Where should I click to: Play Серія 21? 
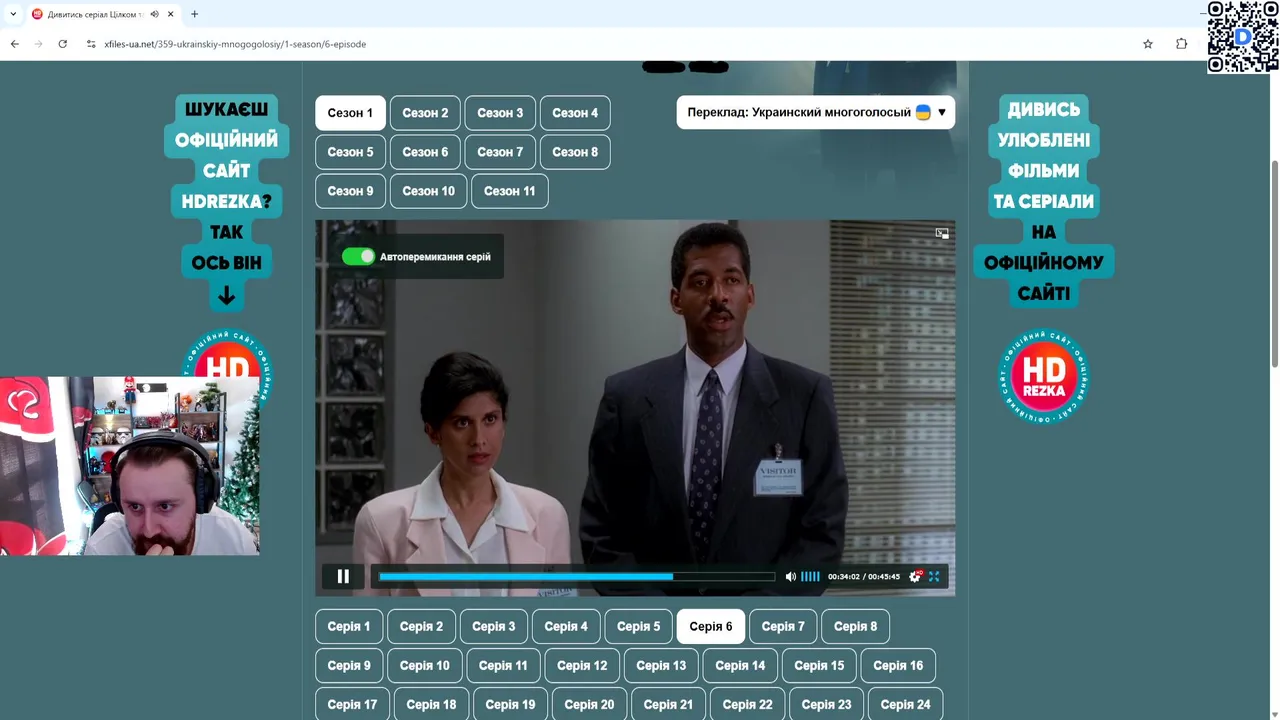[x=668, y=704]
